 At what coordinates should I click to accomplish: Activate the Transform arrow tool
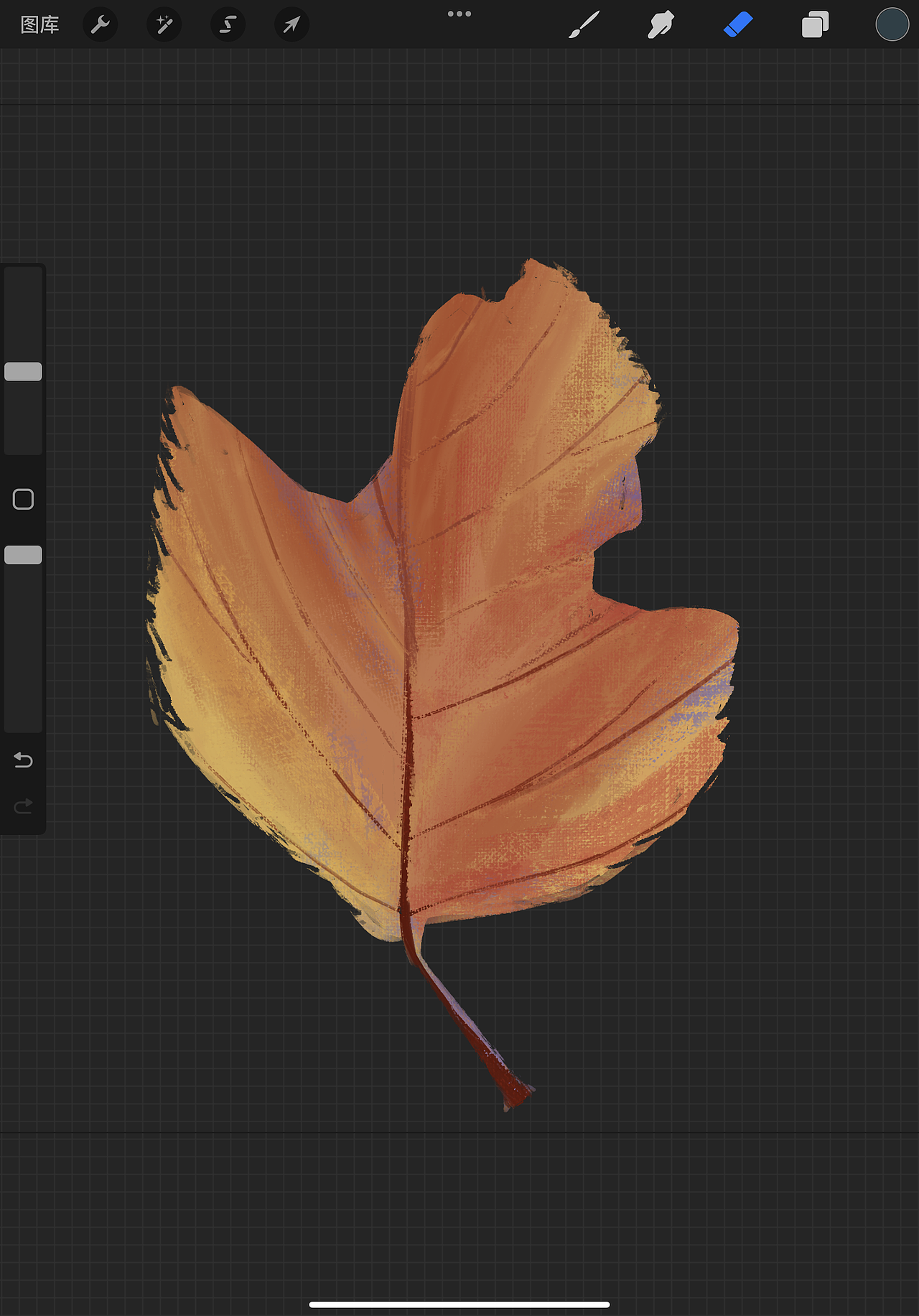[x=291, y=25]
